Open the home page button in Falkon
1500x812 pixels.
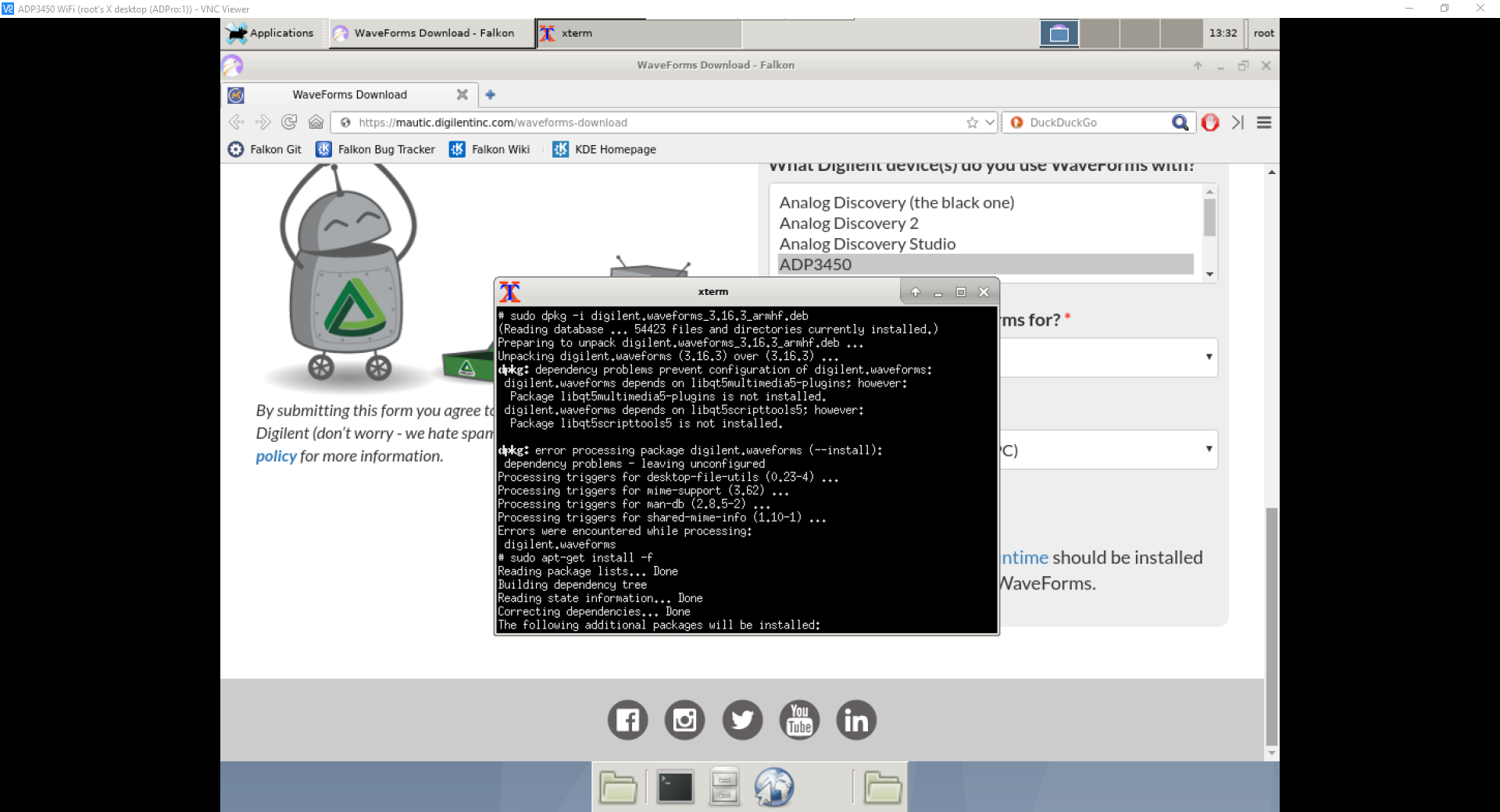[x=316, y=123]
